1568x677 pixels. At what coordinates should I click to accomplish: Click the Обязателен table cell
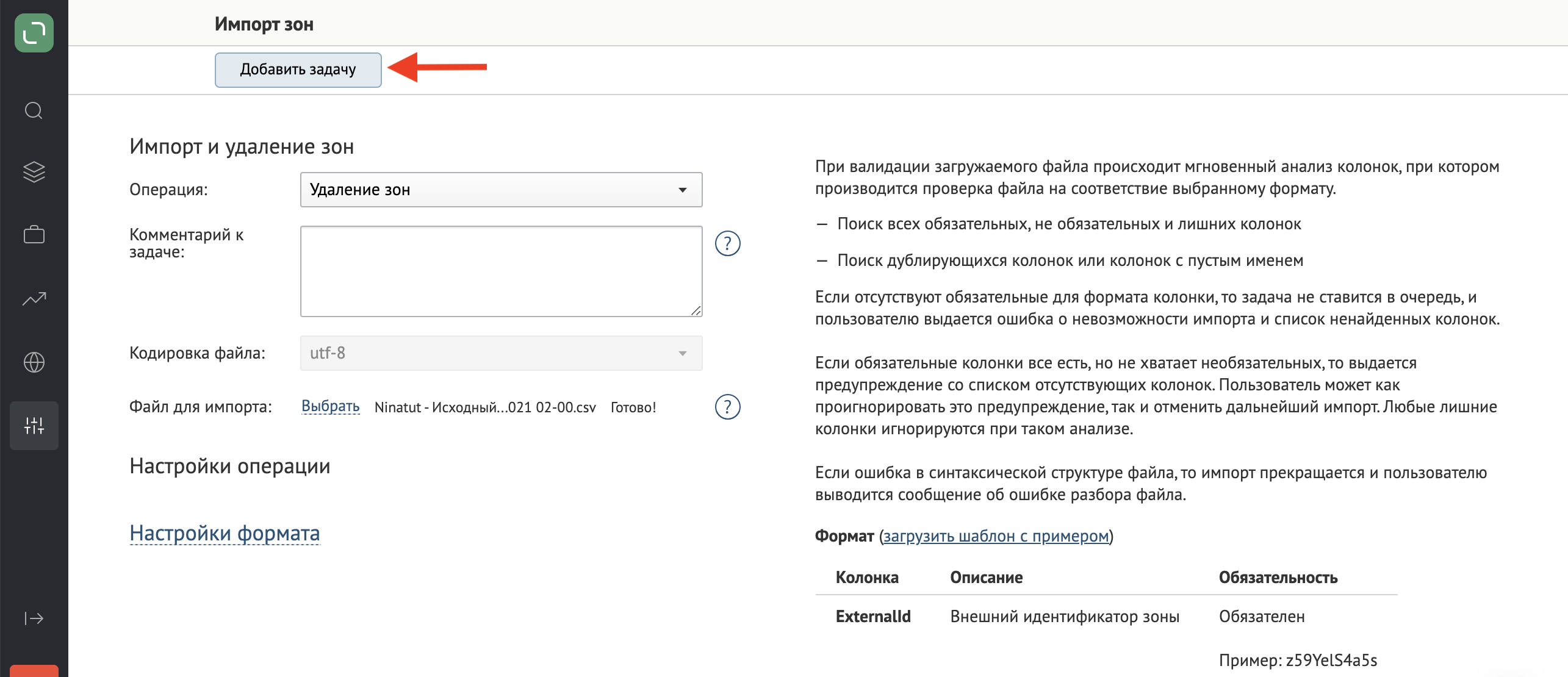1262,617
